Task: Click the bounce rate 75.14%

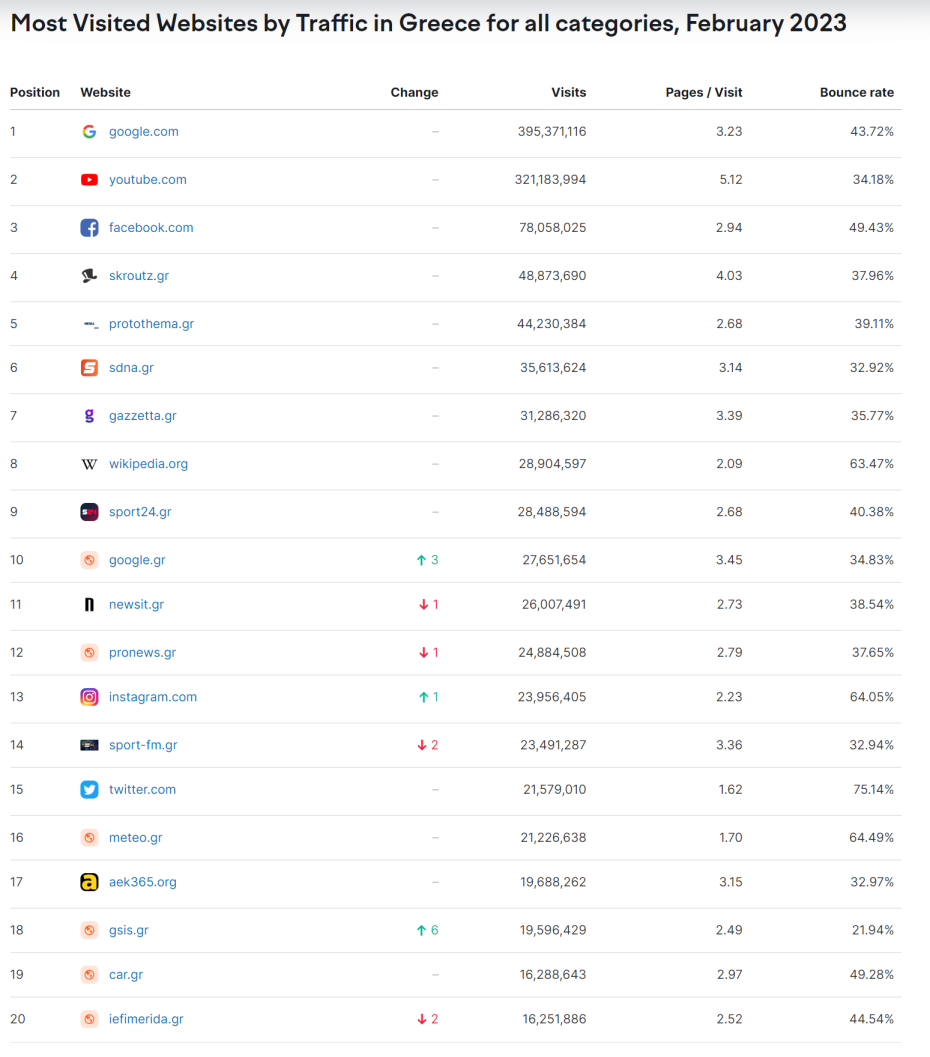Action: coord(873,789)
